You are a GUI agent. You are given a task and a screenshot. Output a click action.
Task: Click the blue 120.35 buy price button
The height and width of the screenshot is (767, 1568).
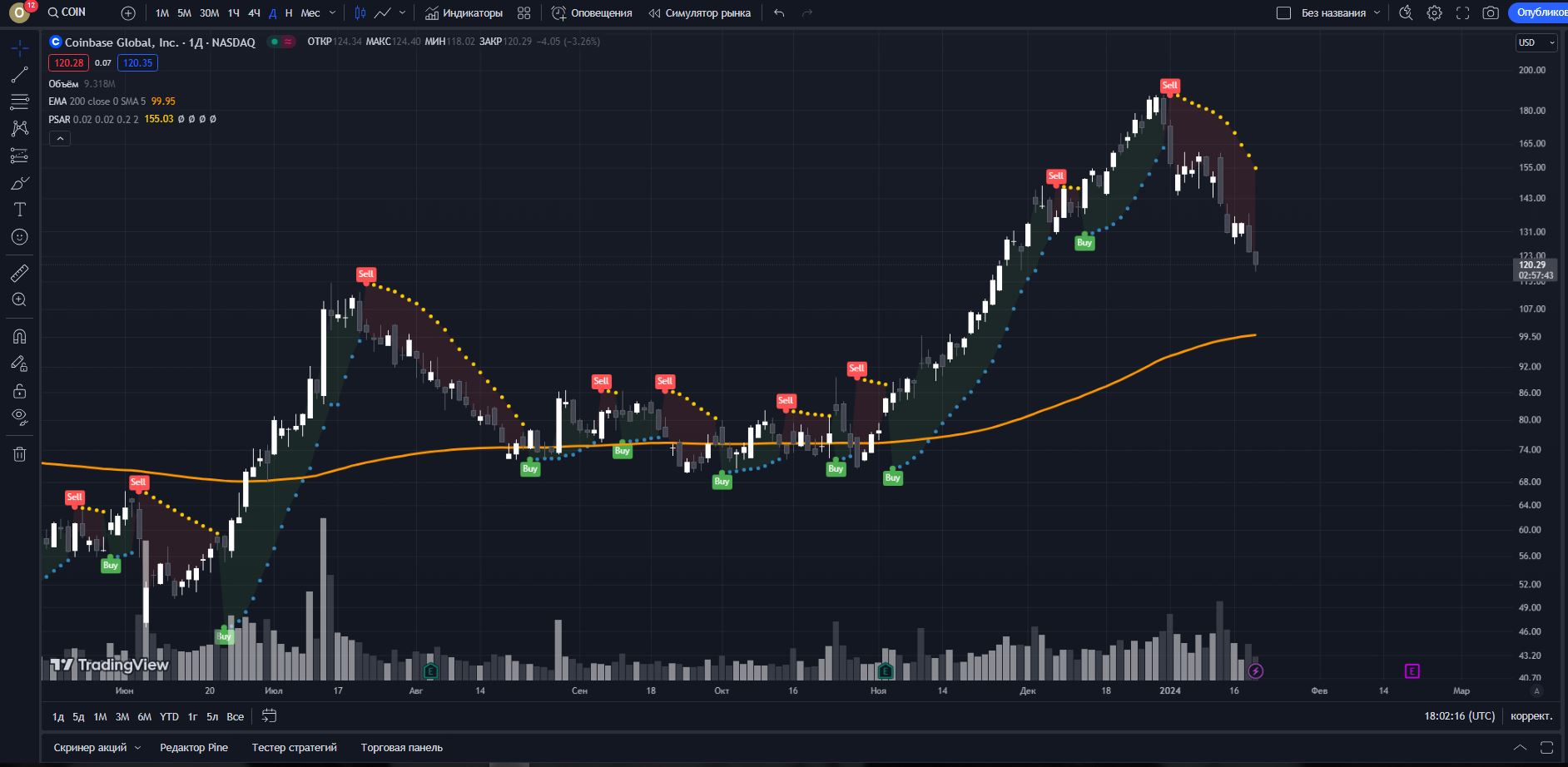click(x=137, y=63)
